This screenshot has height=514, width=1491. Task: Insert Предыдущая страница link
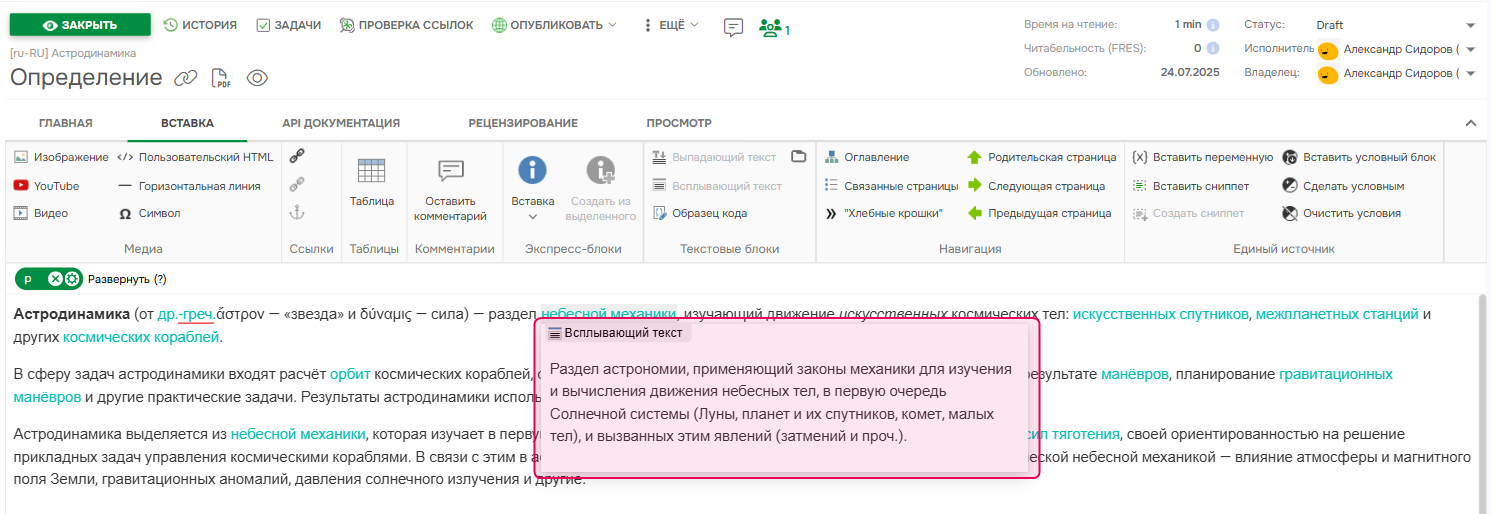(x=1039, y=213)
